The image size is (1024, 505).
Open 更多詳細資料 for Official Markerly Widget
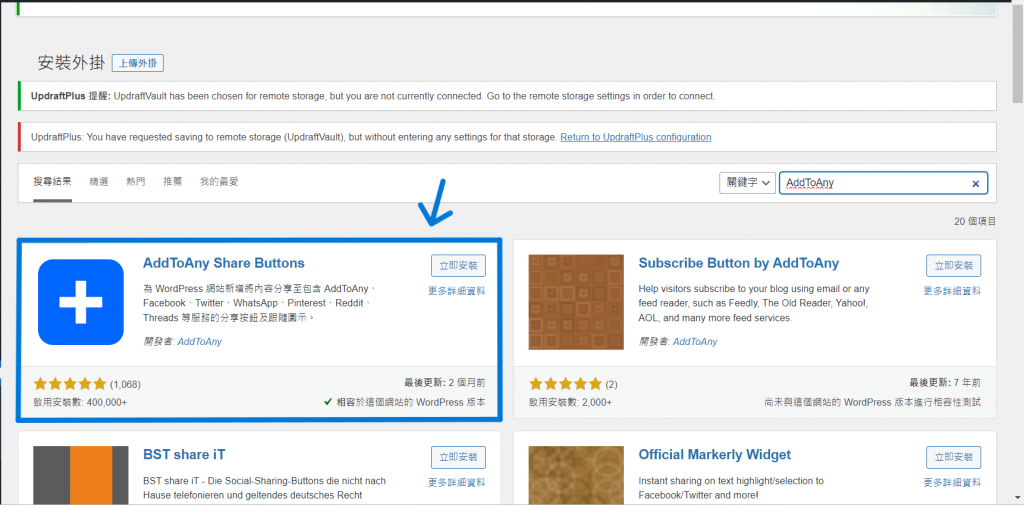click(952, 483)
